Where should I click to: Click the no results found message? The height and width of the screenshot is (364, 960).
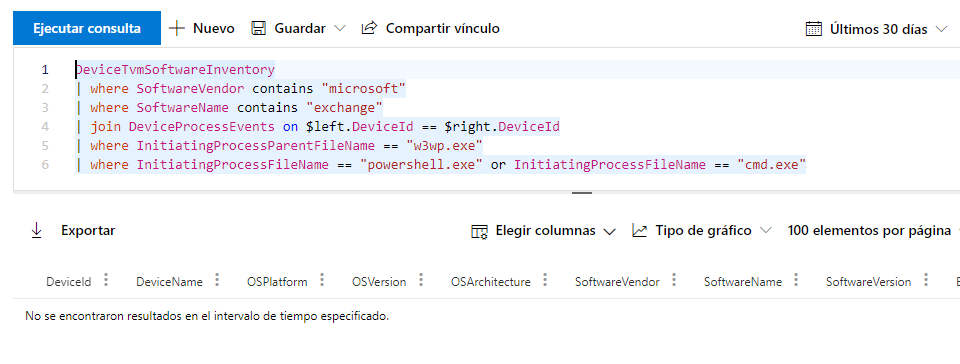click(x=207, y=316)
